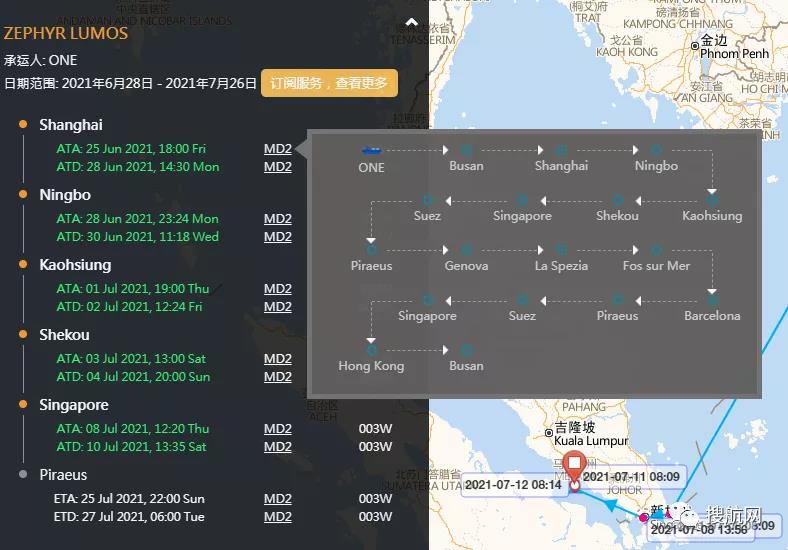The image size is (788, 550).
Task: Select the Barcelona port node icon
Action: [712, 300]
